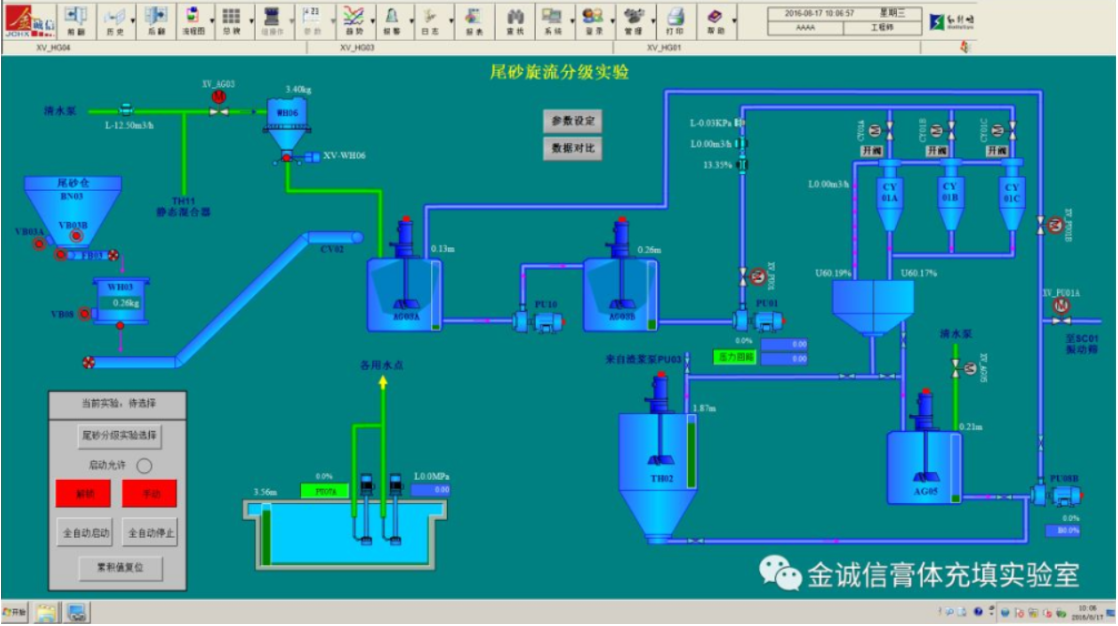Click the 参数设定 button

pyautogui.click(x=574, y=121)
